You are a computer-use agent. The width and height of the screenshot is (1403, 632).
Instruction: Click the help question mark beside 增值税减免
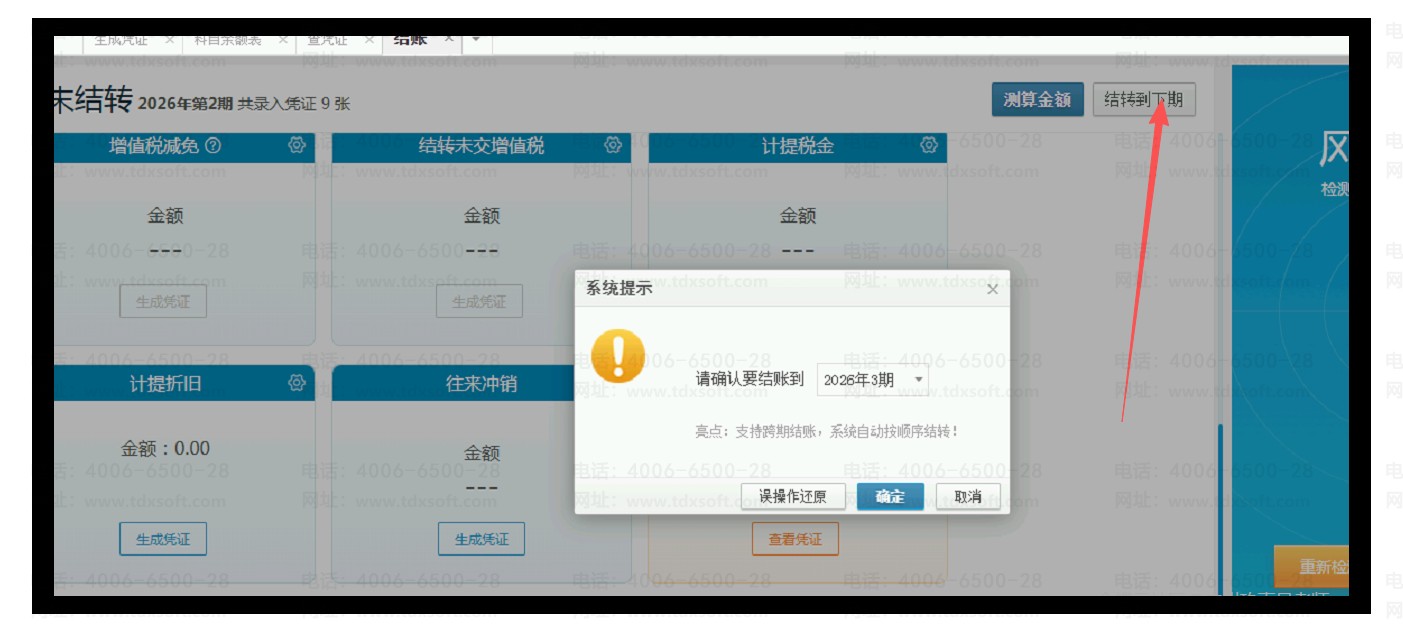(213, 146)
